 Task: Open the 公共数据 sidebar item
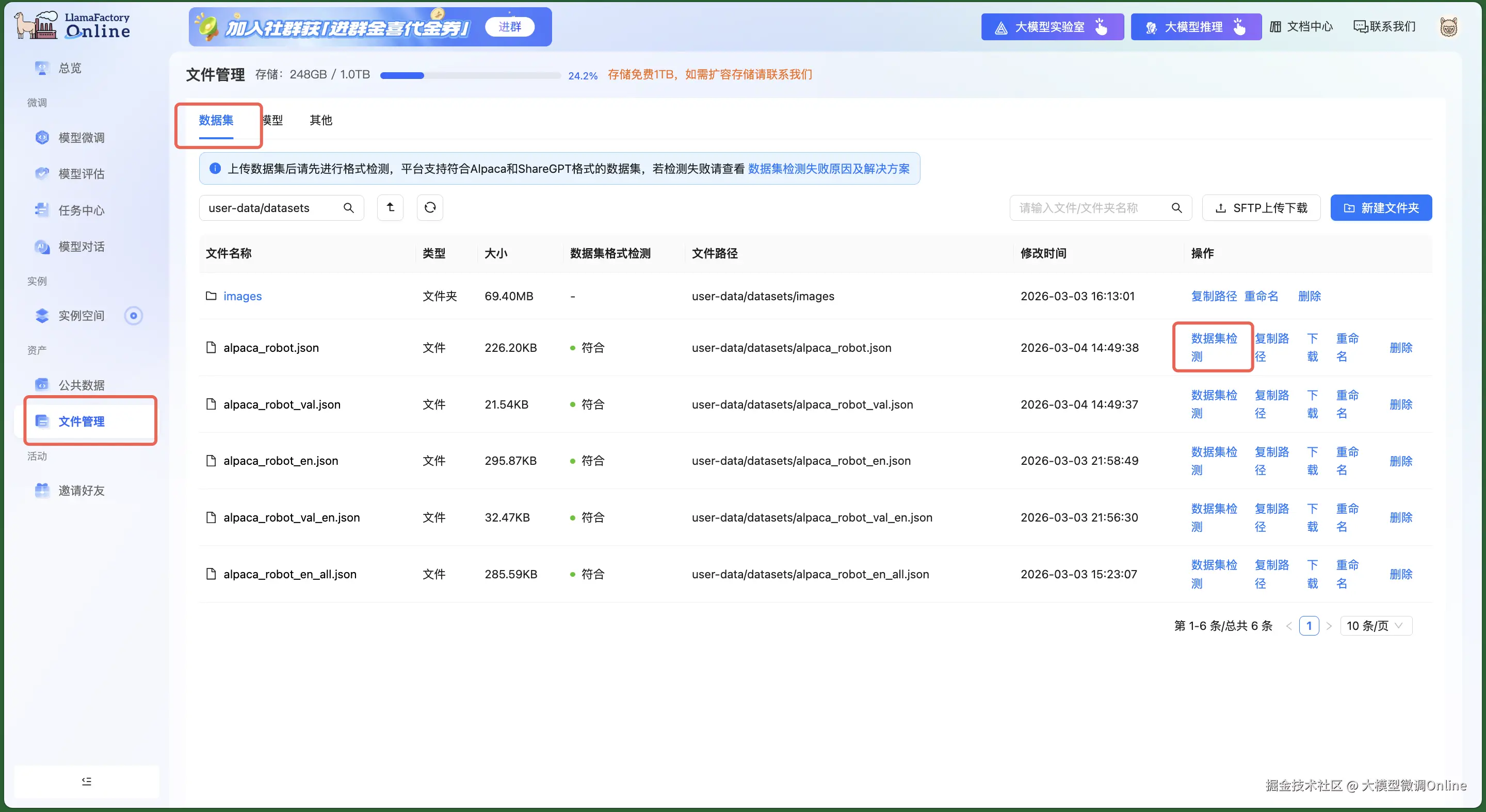coord(82,385)
